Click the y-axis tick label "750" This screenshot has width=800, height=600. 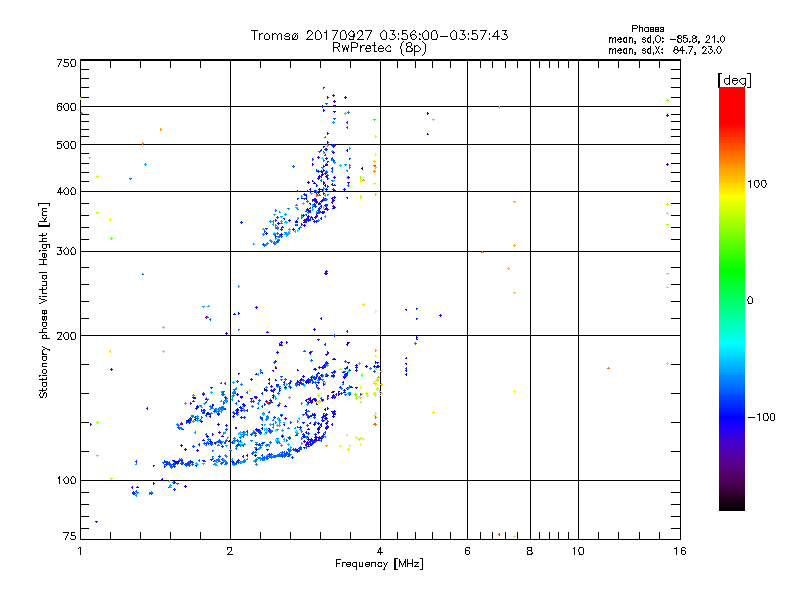(66, 64)
